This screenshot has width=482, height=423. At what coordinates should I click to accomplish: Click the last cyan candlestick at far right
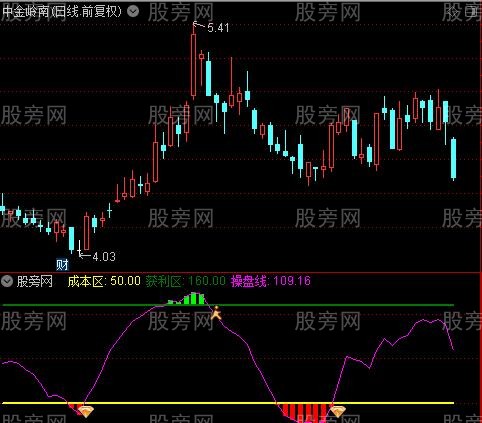pos(453,159)
